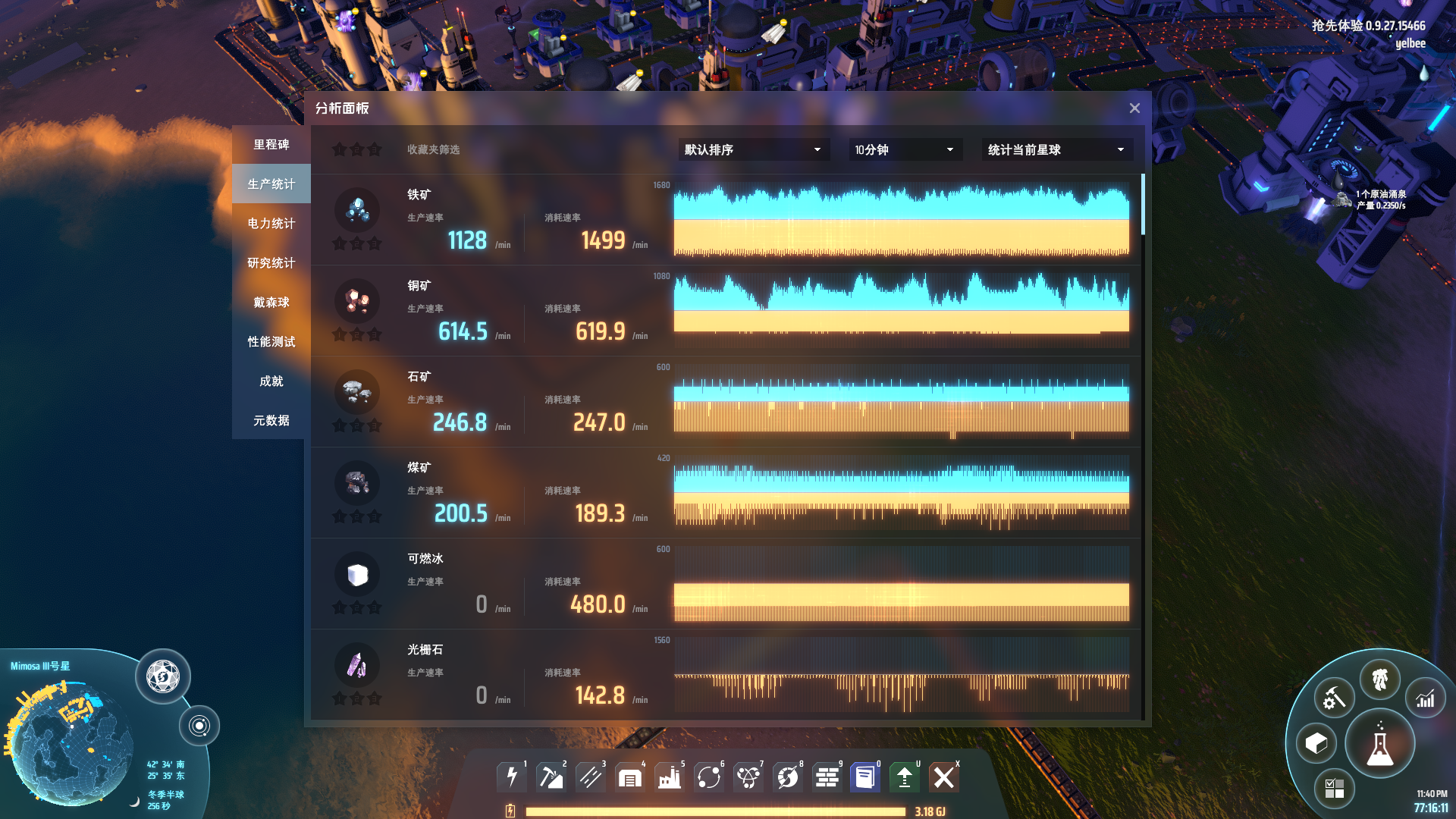Click the 铜矿 production graph

[902, 310]
